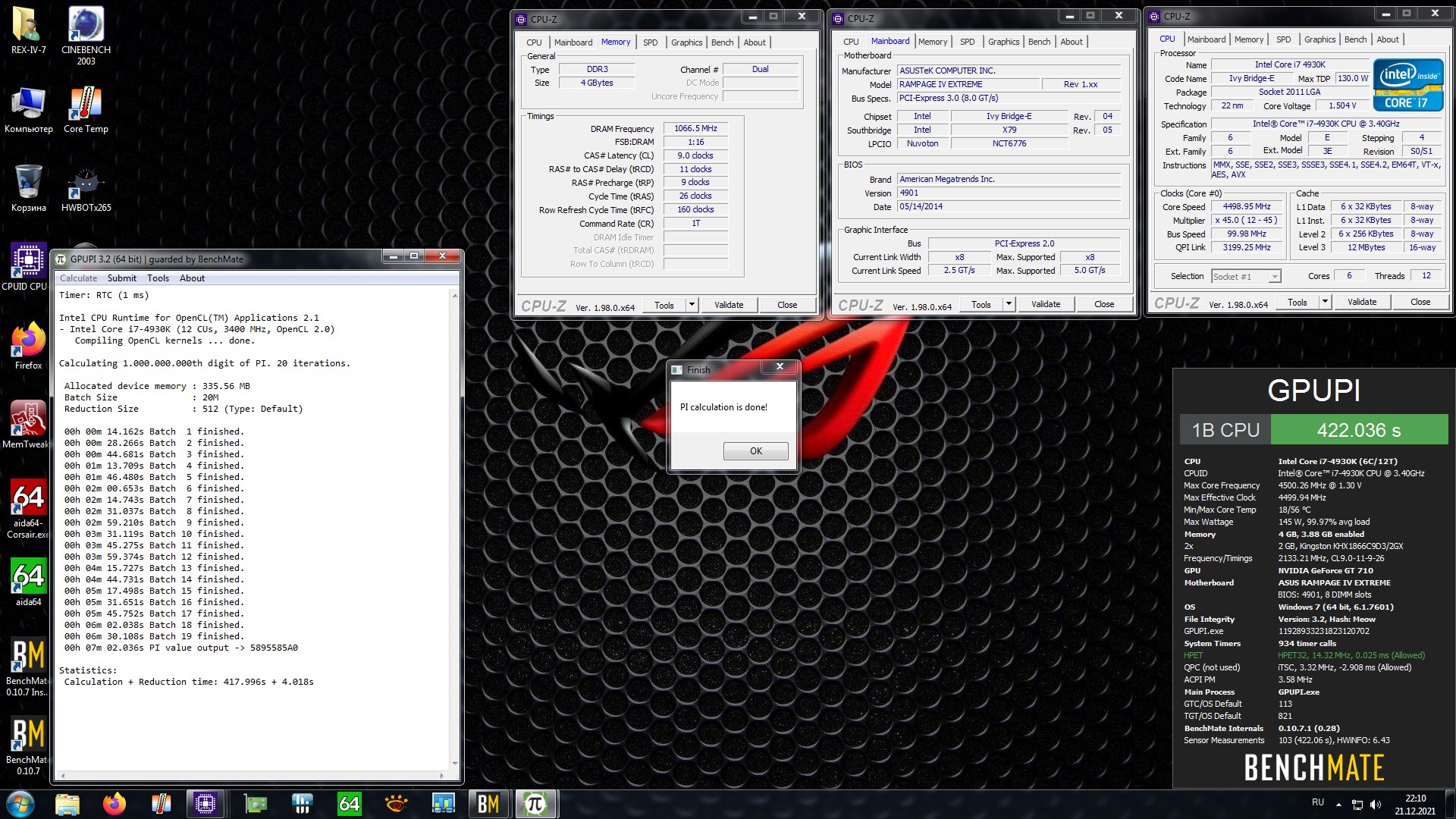Open REX-IV-7 folder desktop icon
The image size is (1456, 819).
pos(28,30)
